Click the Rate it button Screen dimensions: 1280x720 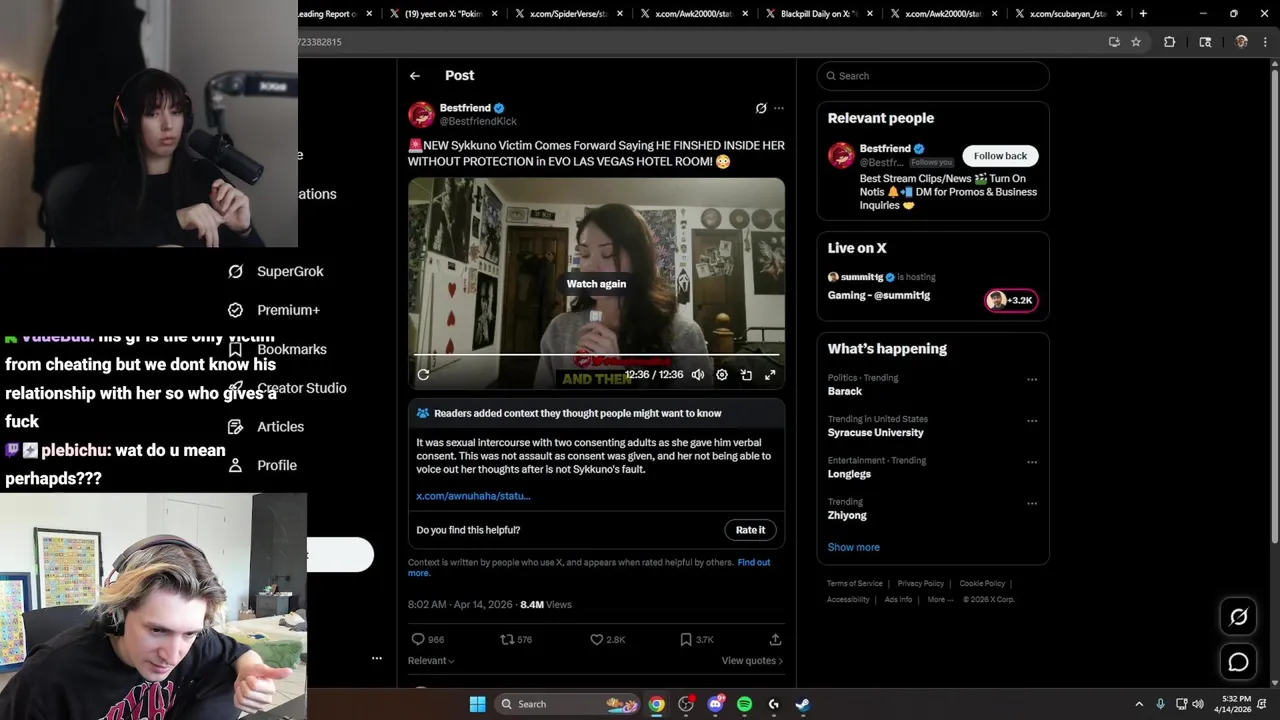tap(750, 530)
